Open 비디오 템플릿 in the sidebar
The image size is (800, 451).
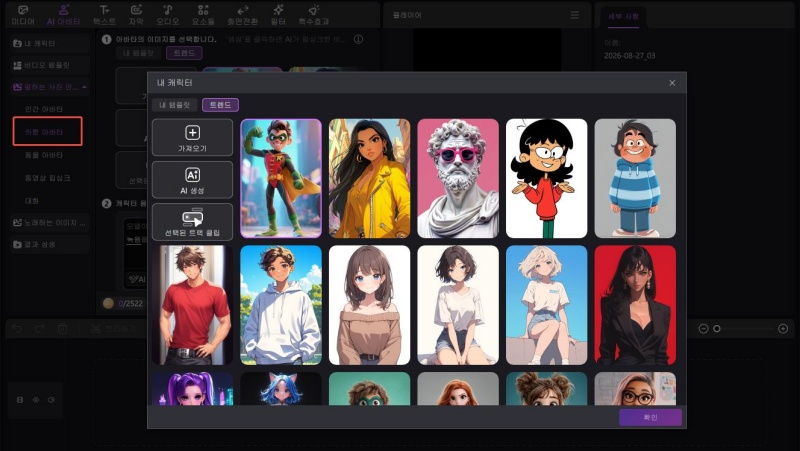(x=49, y=65)
